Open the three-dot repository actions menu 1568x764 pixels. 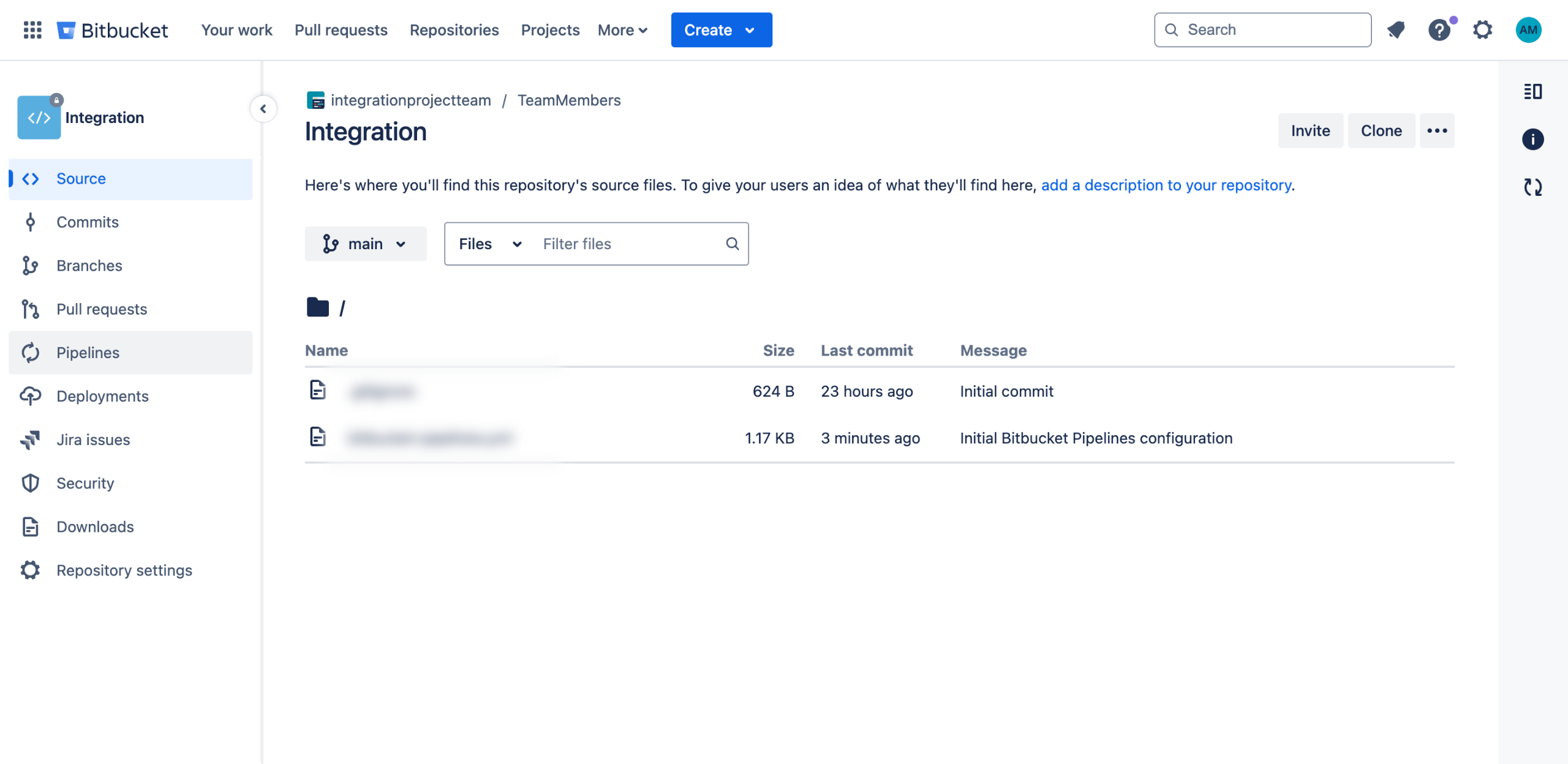coord(1436,130)
